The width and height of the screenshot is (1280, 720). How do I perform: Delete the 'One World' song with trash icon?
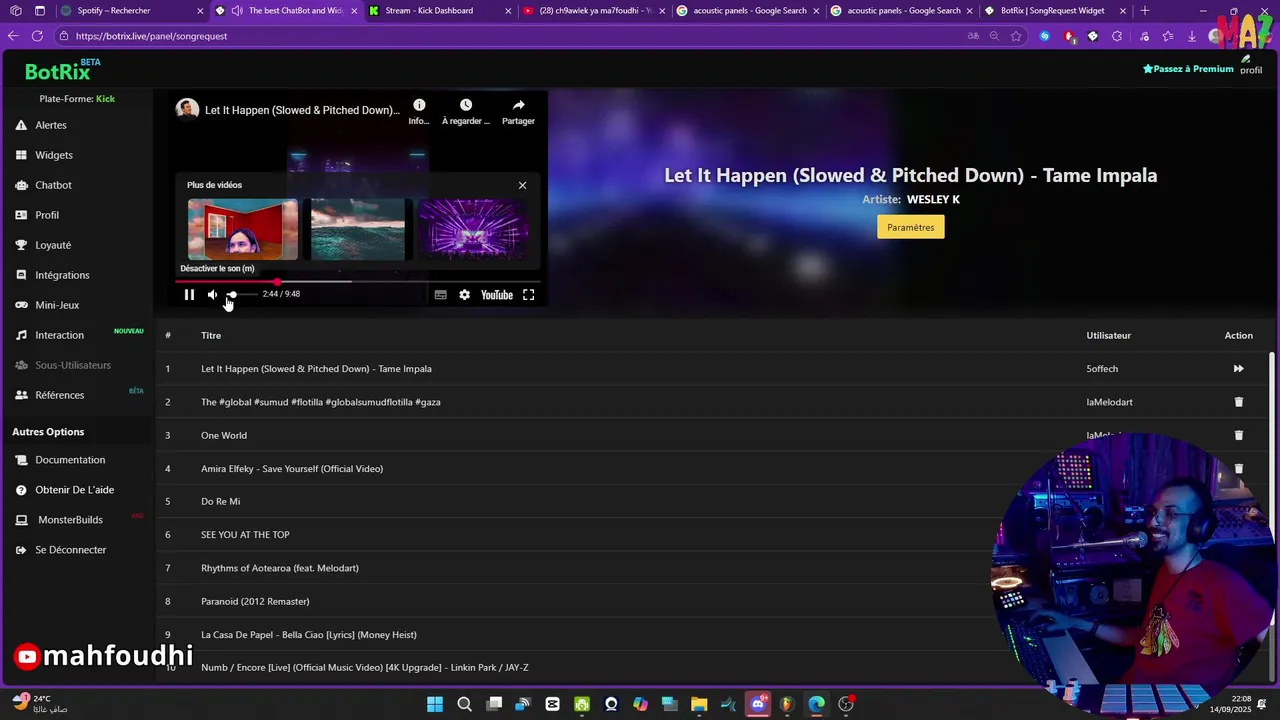click(x=1238, y=435)
